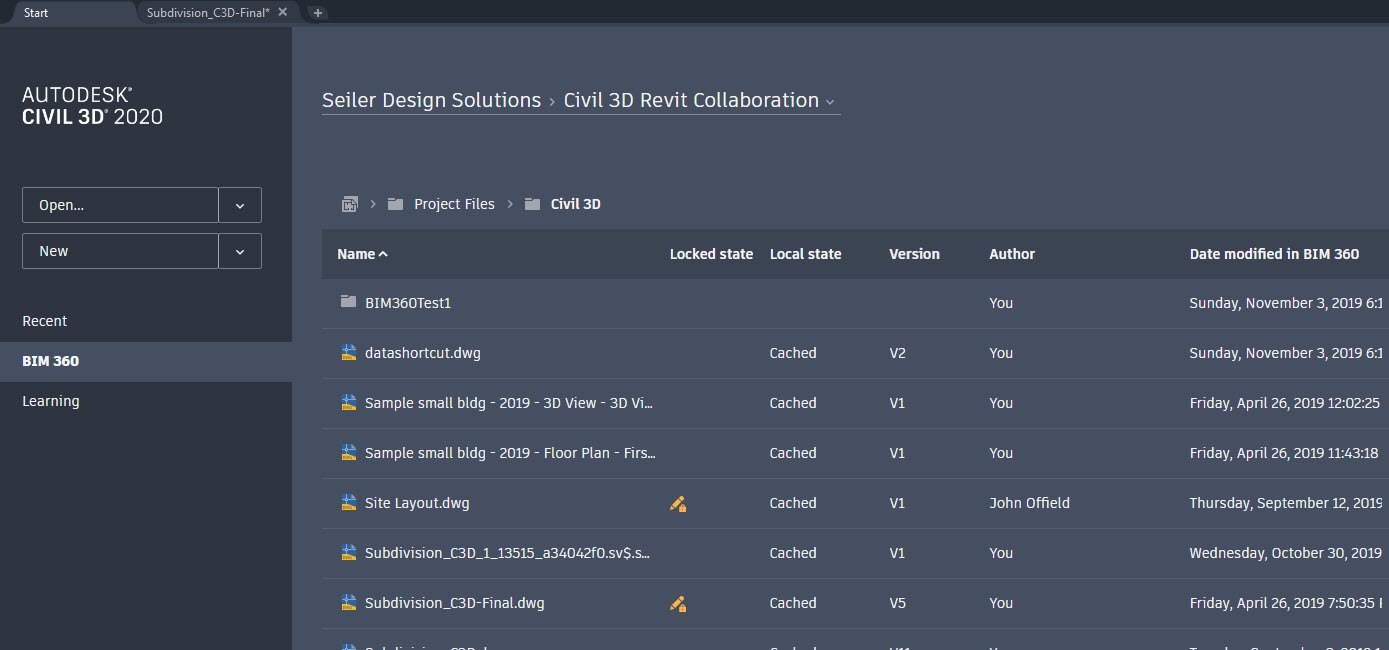This screenshot has height=650, width=1389.
Task: Open Civil 3D Revit Collaboration project dropdown
Action: click(830, 102)
